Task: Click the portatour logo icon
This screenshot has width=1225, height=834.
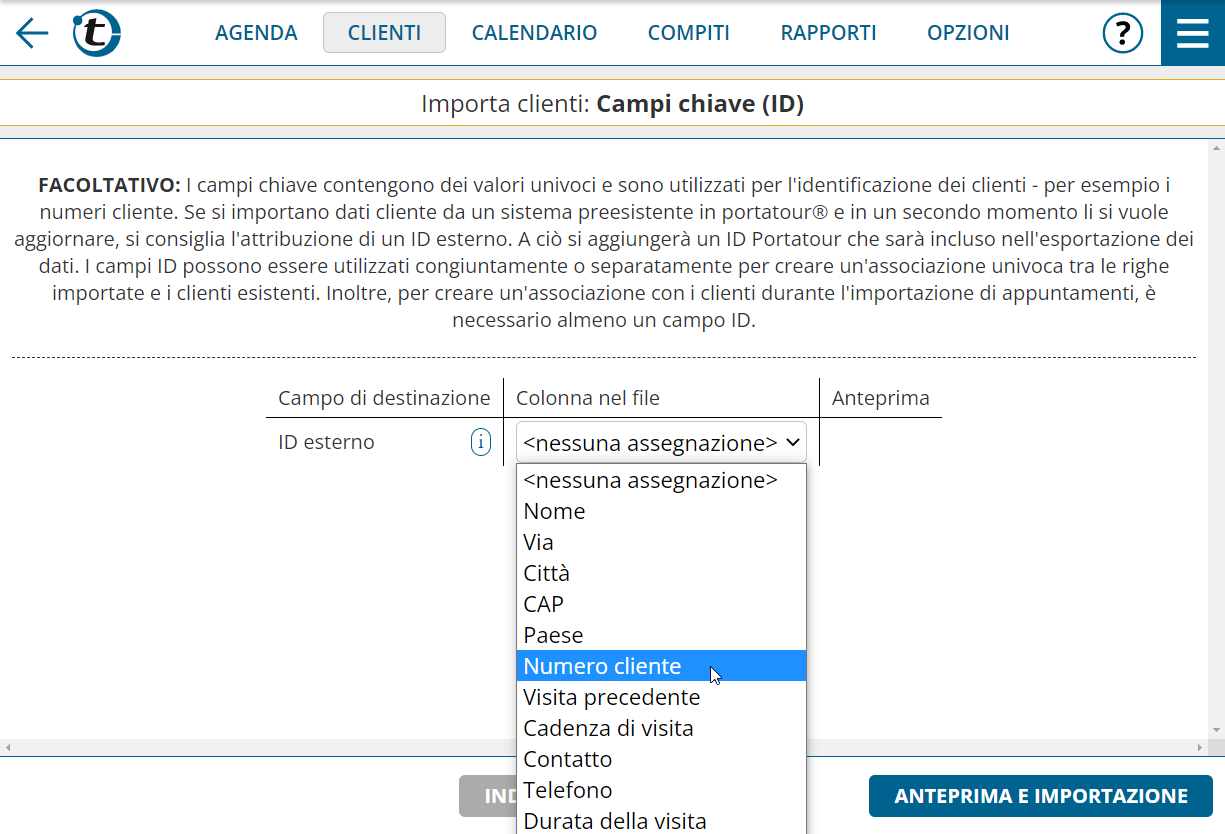Action: [96, 33]
